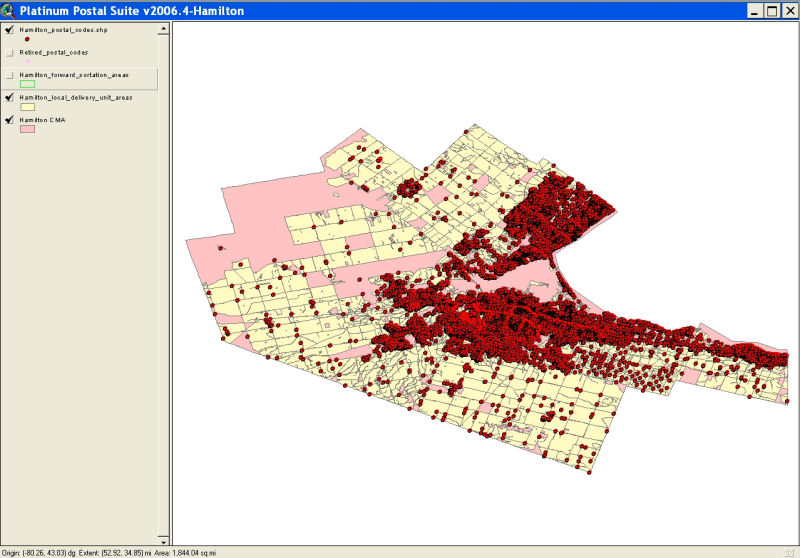Image resolution: width=800 pixels, height=558 pixels.
Task: Click the Area value in status bar
Action: click(x=185, y=553)
